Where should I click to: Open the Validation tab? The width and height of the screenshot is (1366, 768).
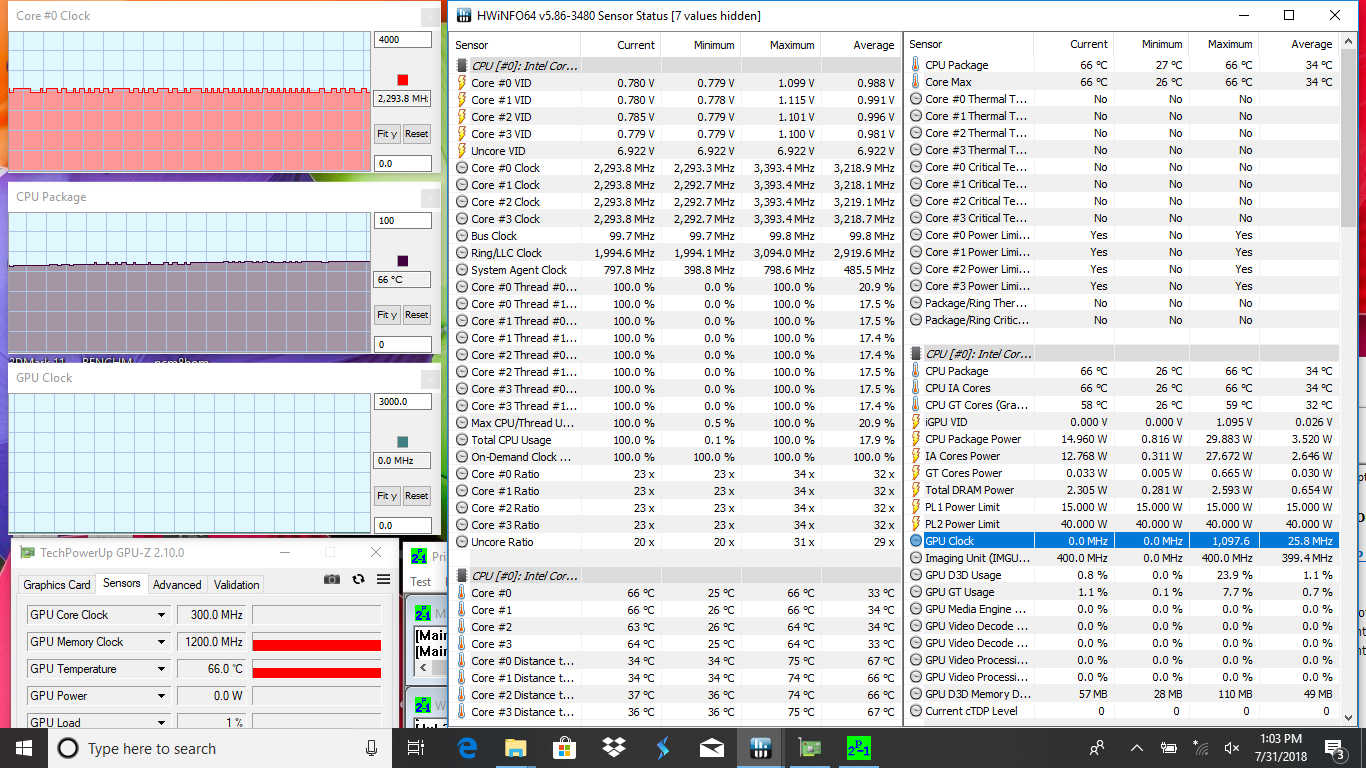point(237,585)
